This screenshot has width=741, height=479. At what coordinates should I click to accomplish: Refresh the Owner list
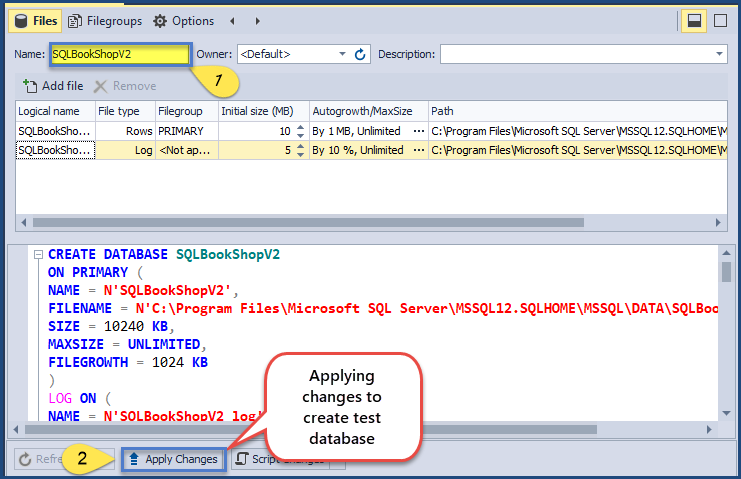(360, 54)
